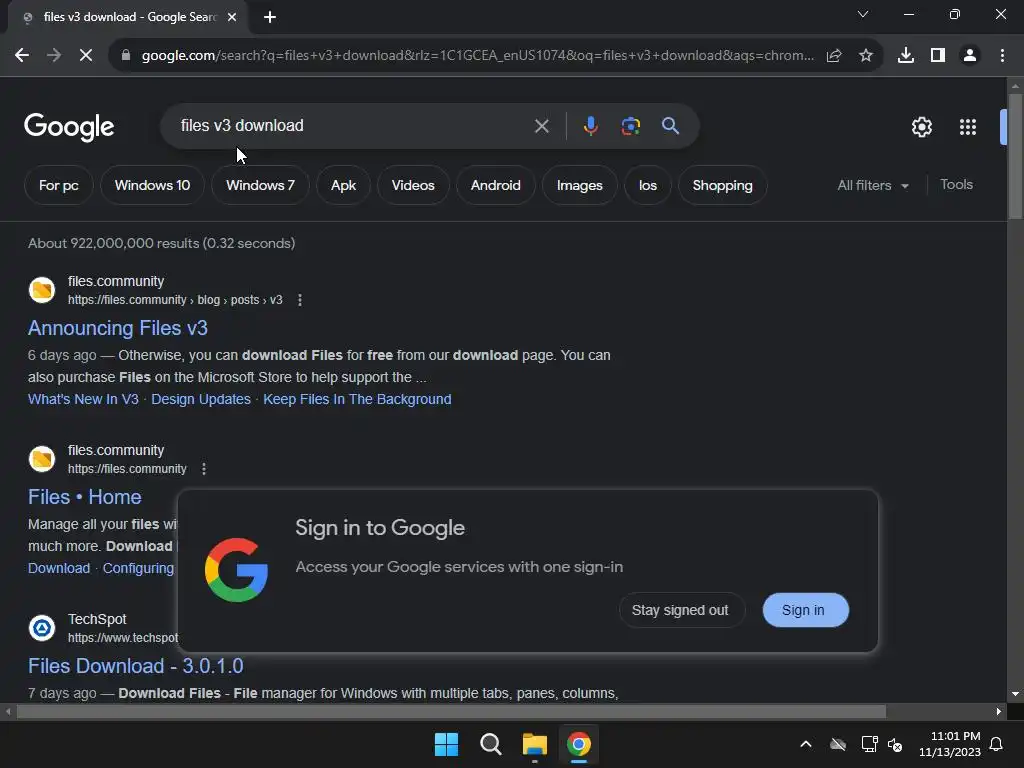Image resolution: width=1024 pixels, height=768 pixels.
Task: Search by image with Google Lens icon
Action: click(630, 126)
